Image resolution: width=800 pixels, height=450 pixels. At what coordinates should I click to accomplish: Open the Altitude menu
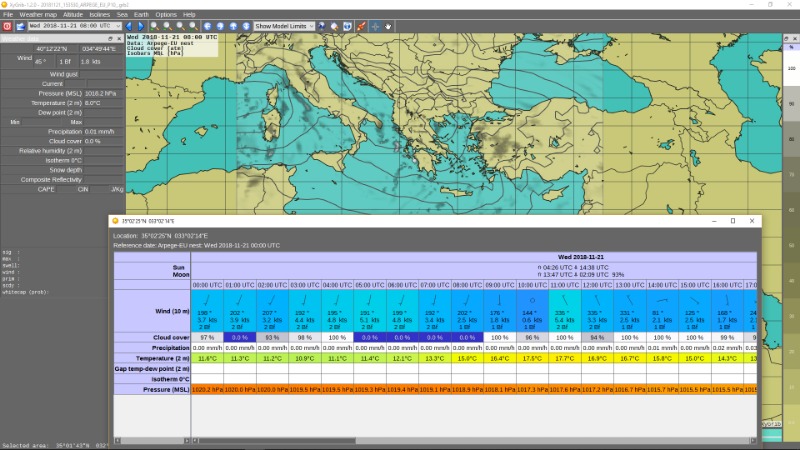(x=73, y=15)
